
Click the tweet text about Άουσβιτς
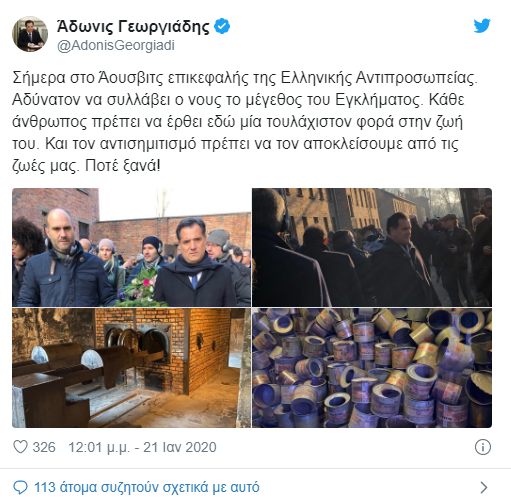coord(245,121)
